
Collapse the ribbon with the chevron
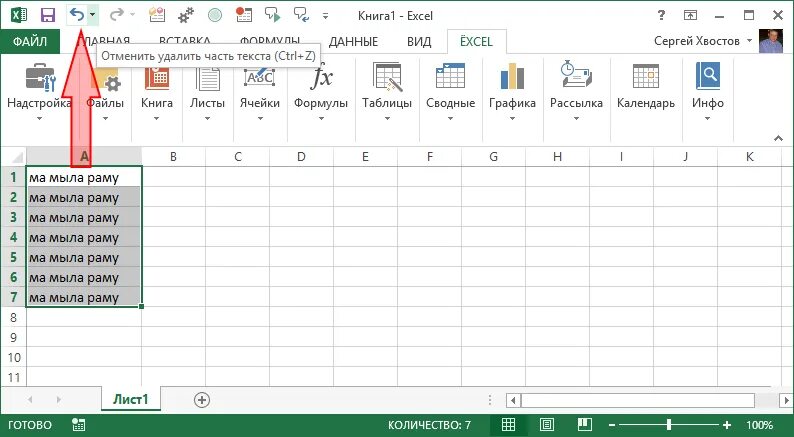[778, 138]
